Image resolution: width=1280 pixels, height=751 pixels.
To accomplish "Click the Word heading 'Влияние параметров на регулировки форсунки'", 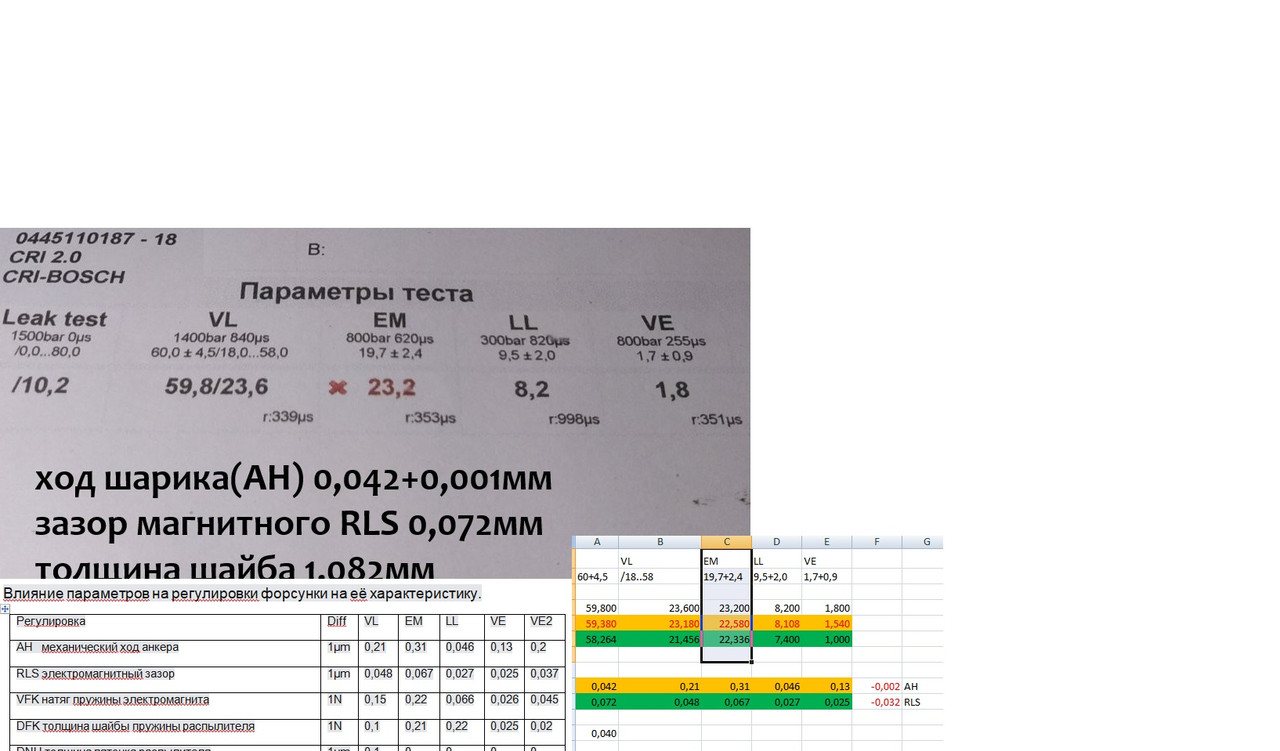I will pos(242,594).
